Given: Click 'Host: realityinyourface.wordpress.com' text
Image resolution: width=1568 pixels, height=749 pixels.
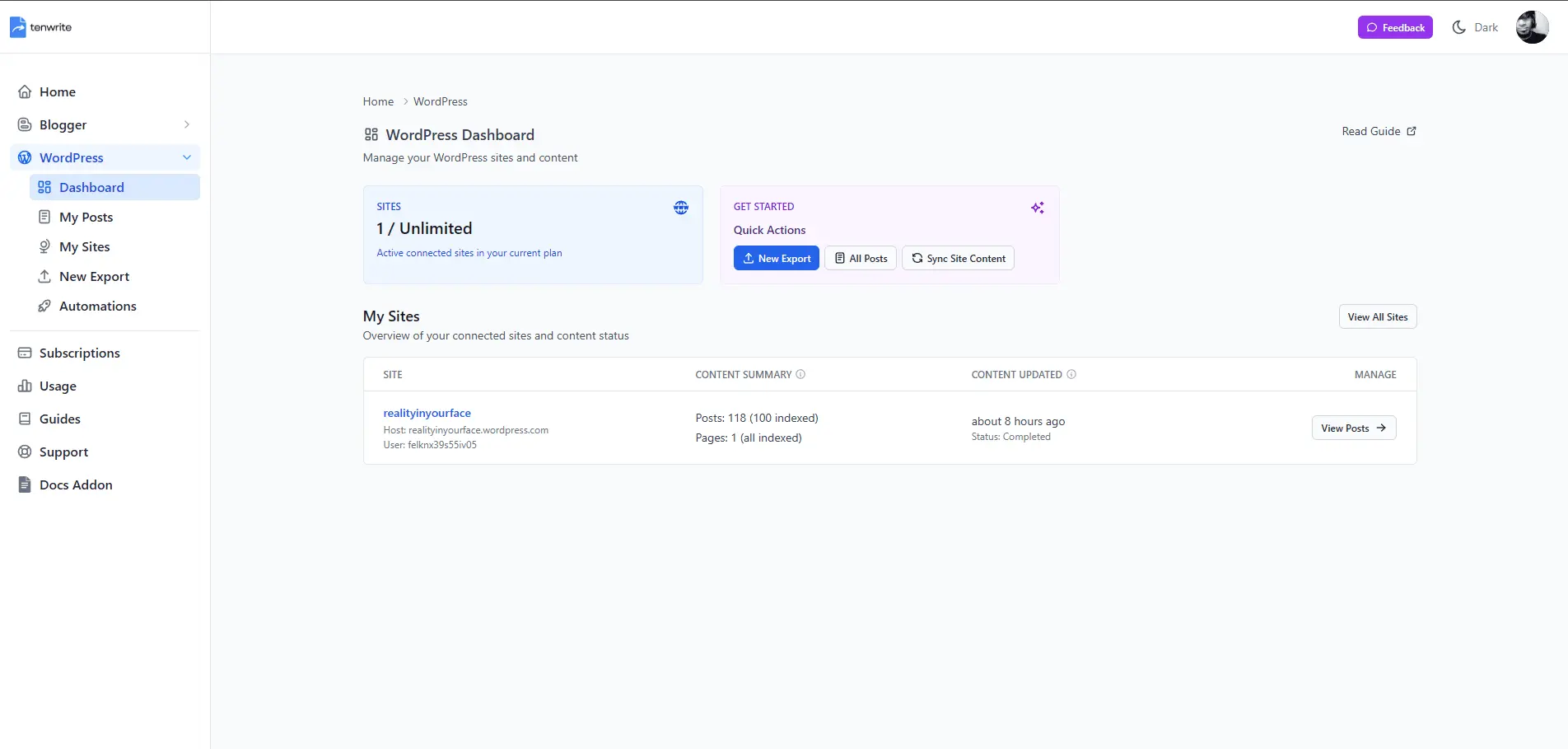Looking at the screenshot, I should click(465, 430).
